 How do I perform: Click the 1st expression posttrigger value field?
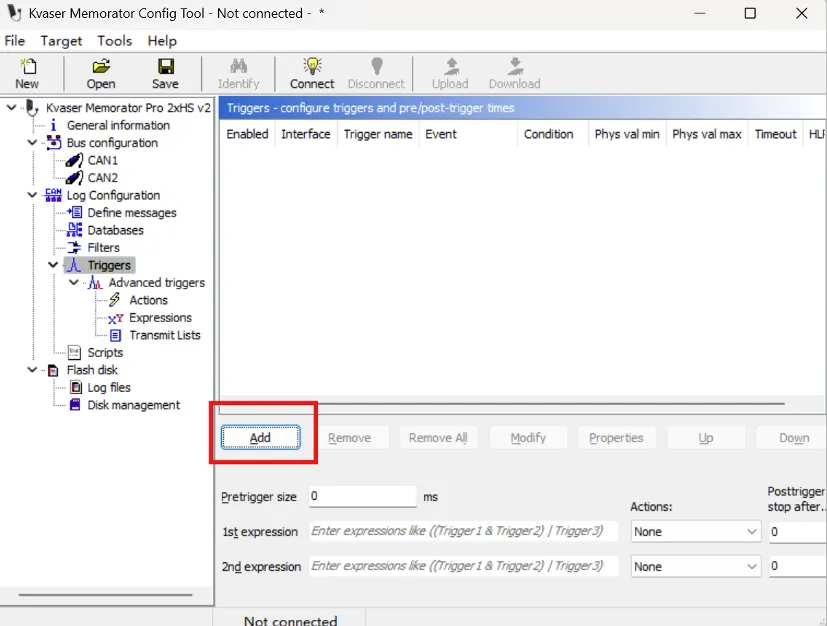[x=798, y=532]
